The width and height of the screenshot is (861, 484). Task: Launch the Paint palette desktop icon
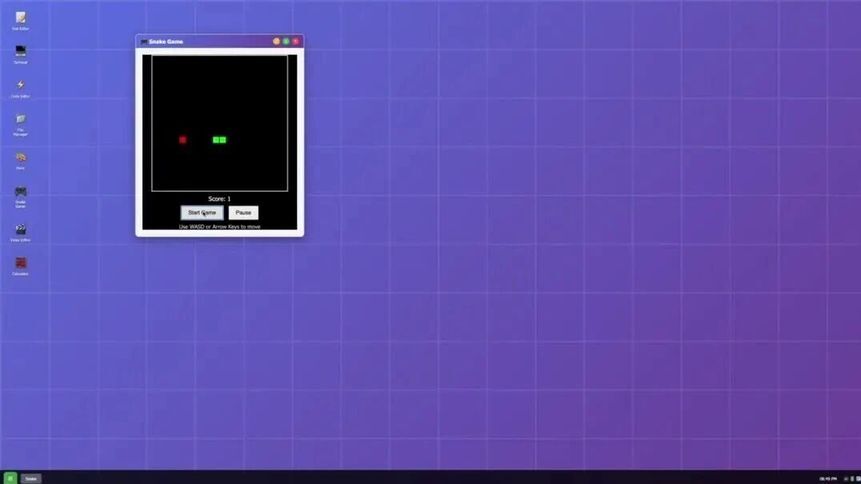point(20,161)
